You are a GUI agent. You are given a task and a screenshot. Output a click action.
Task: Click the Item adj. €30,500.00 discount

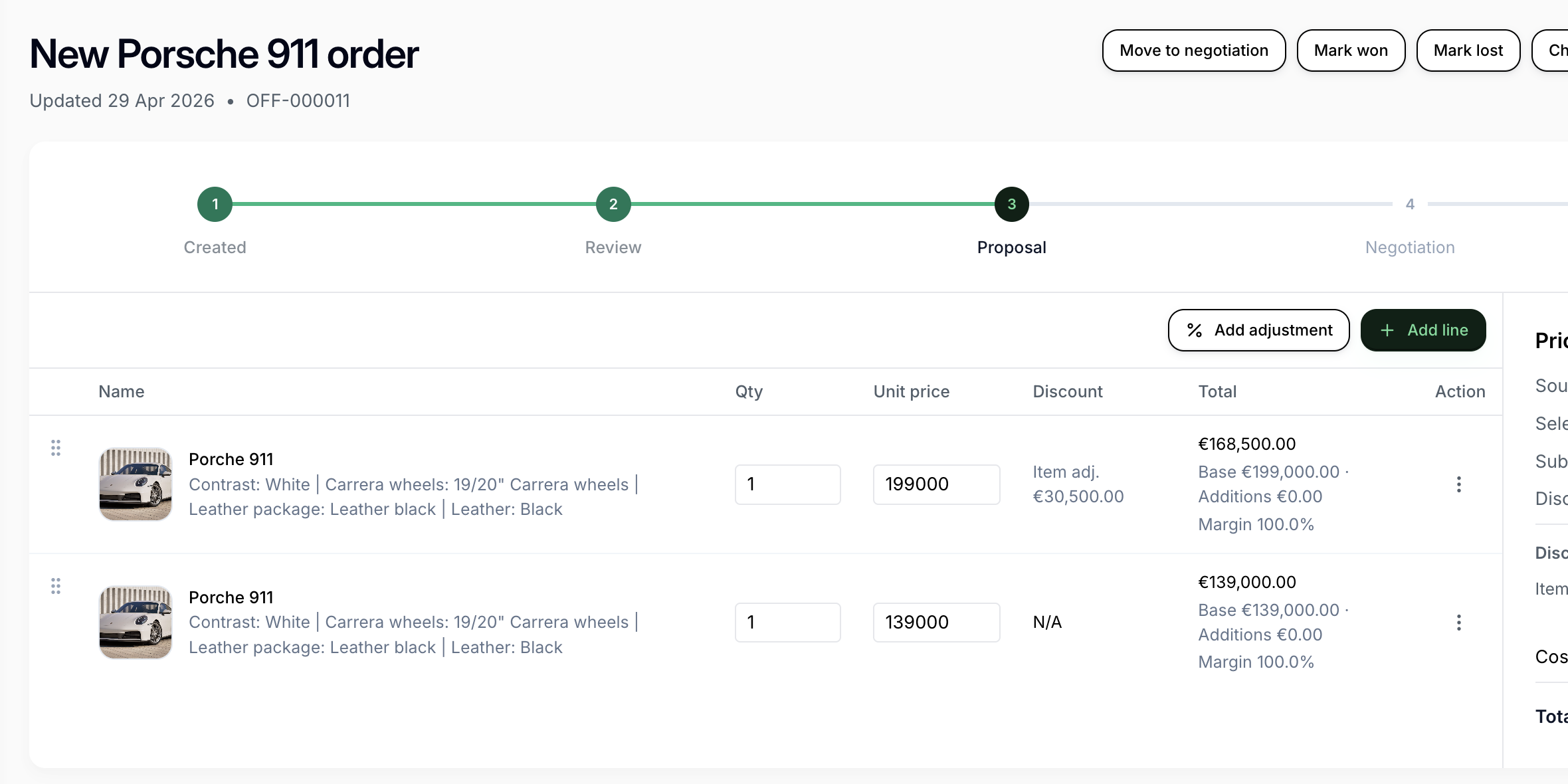tap(1078, 484)
